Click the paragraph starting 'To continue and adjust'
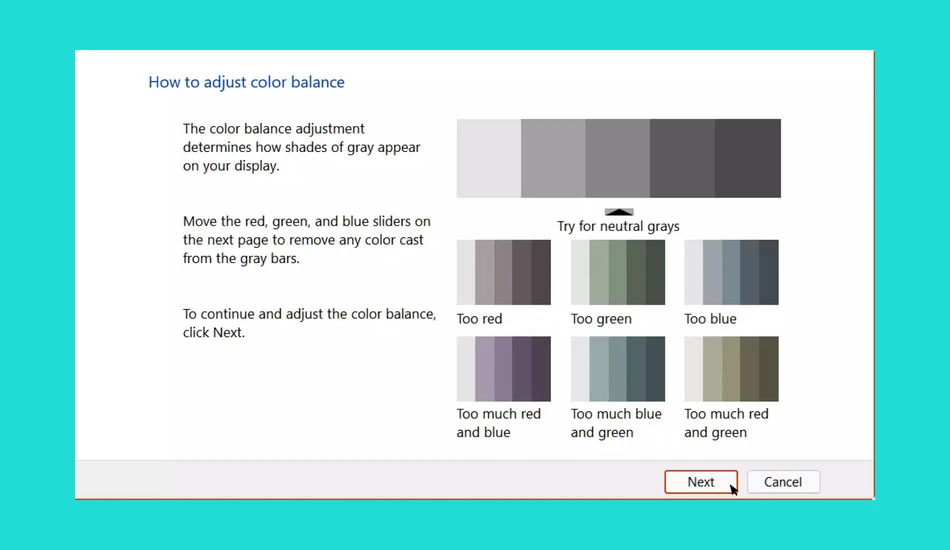 [x=310, y=323]
